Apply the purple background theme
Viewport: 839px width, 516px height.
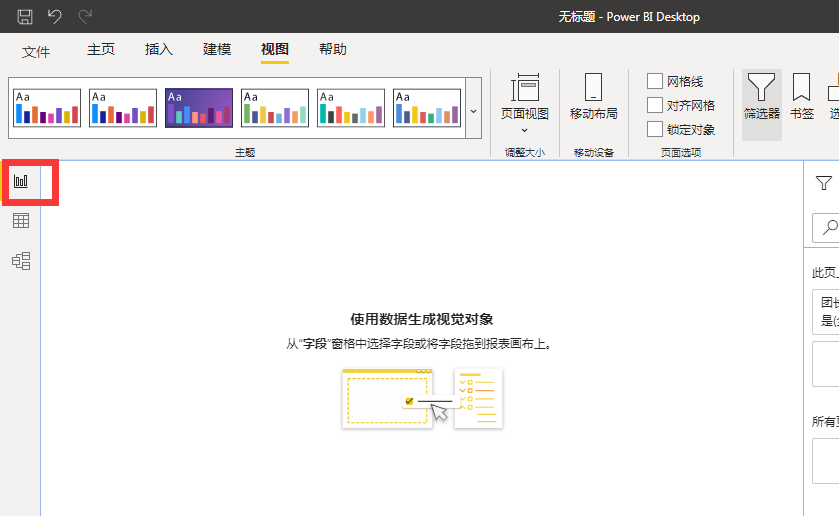point(199,108)
